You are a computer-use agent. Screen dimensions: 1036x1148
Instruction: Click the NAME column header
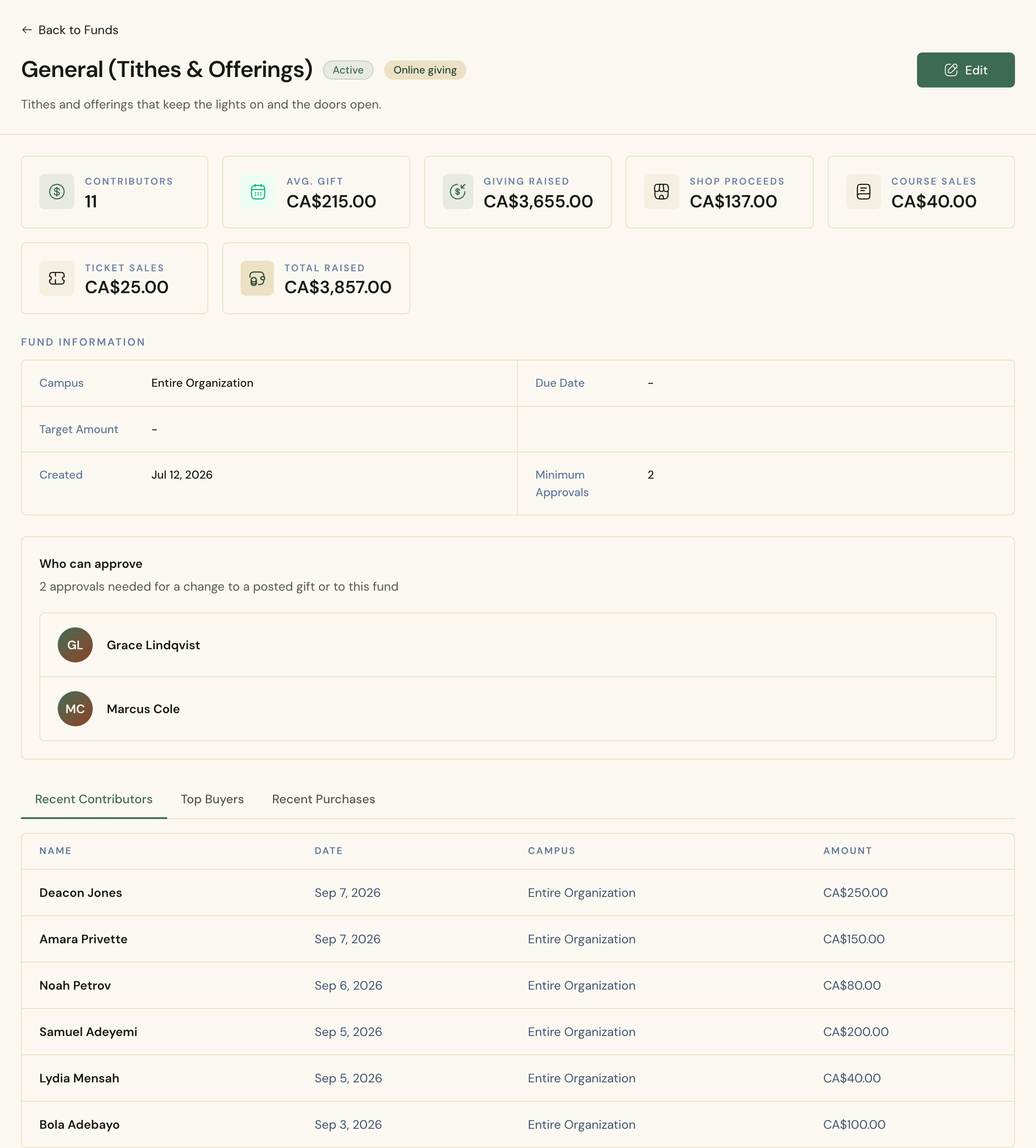point(55,851)
